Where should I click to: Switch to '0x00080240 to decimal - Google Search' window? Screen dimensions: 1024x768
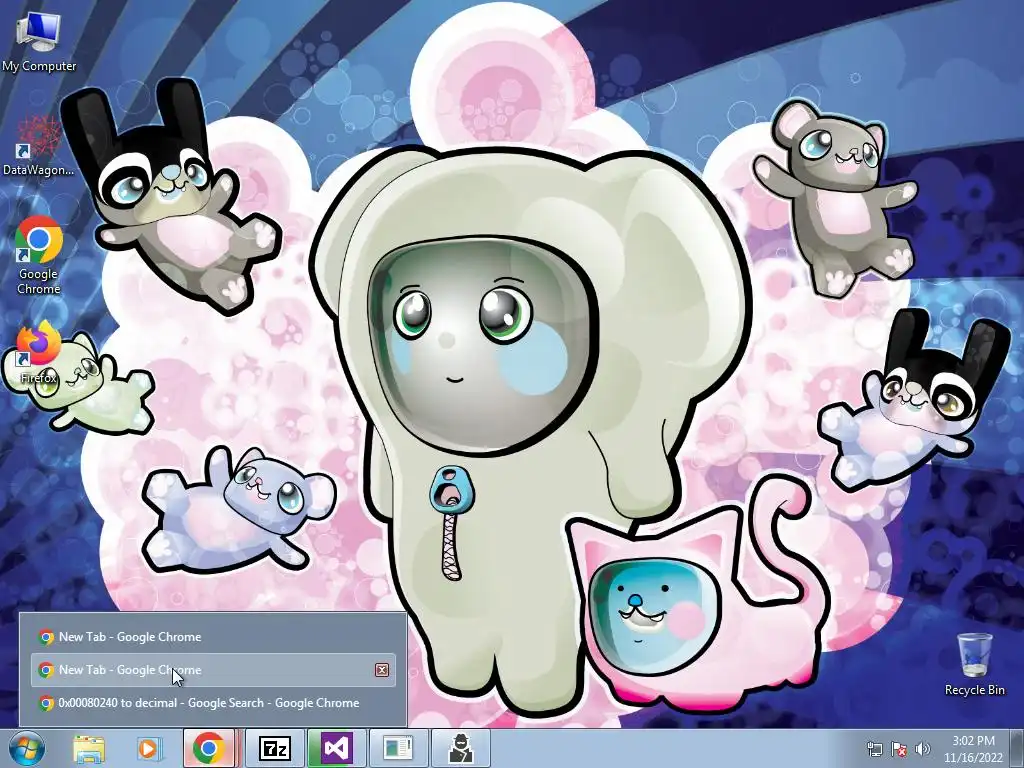213,703
